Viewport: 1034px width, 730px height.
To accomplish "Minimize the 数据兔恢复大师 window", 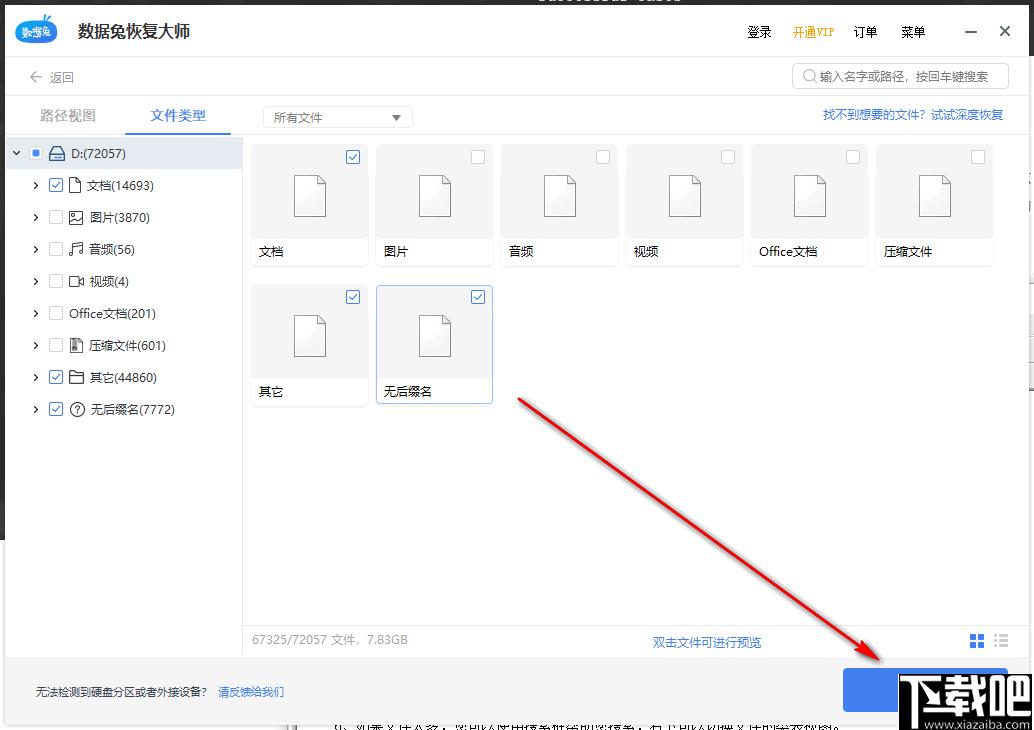I will pos(971,32).
